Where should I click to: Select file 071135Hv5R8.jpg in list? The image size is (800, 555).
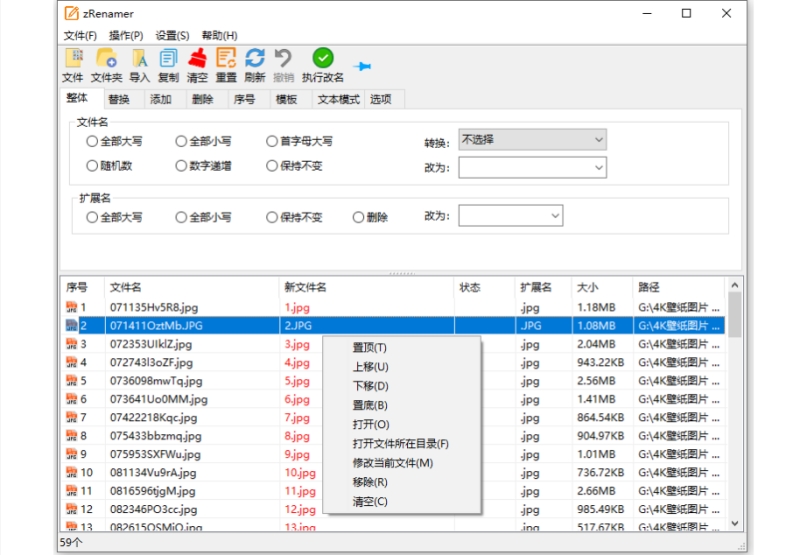pos(154,308)
